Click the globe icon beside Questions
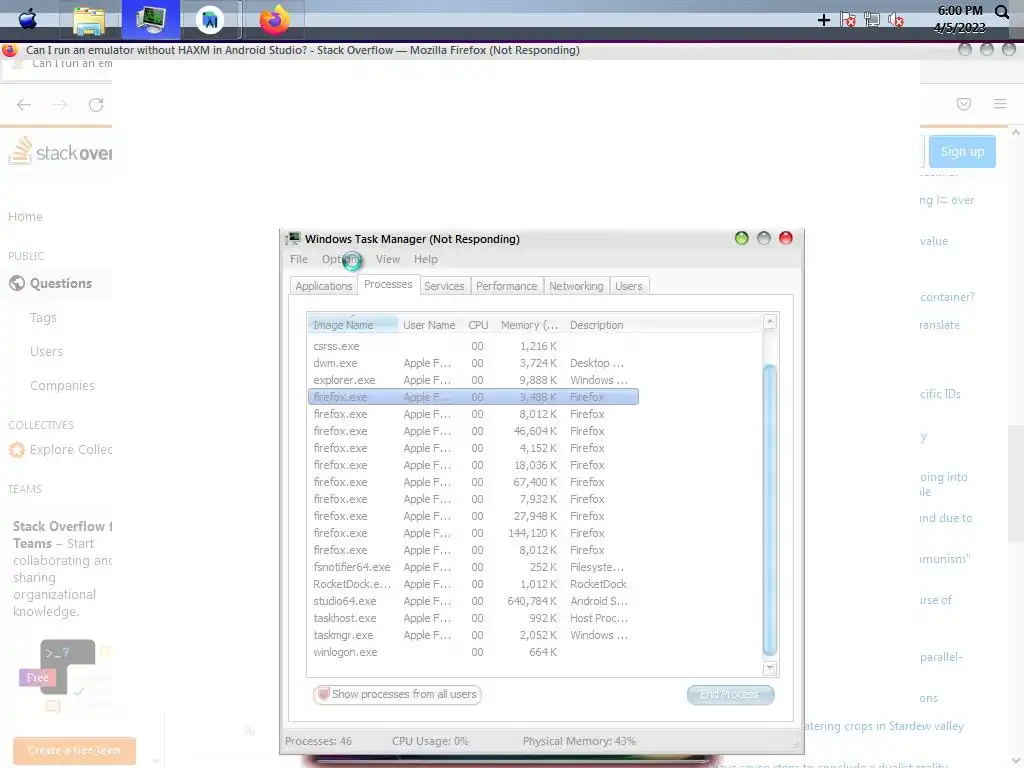Image resolution: width=1024 pixels, height=768 pixels. coord(17,283)
